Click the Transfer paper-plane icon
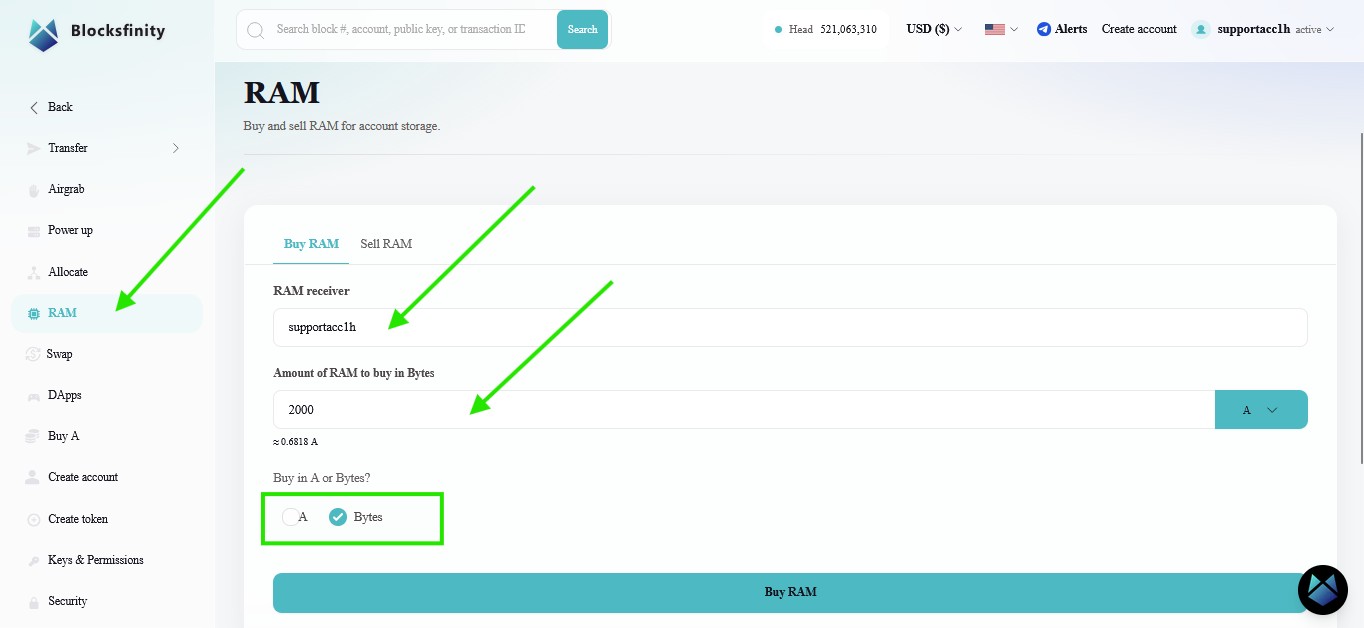 34,148
